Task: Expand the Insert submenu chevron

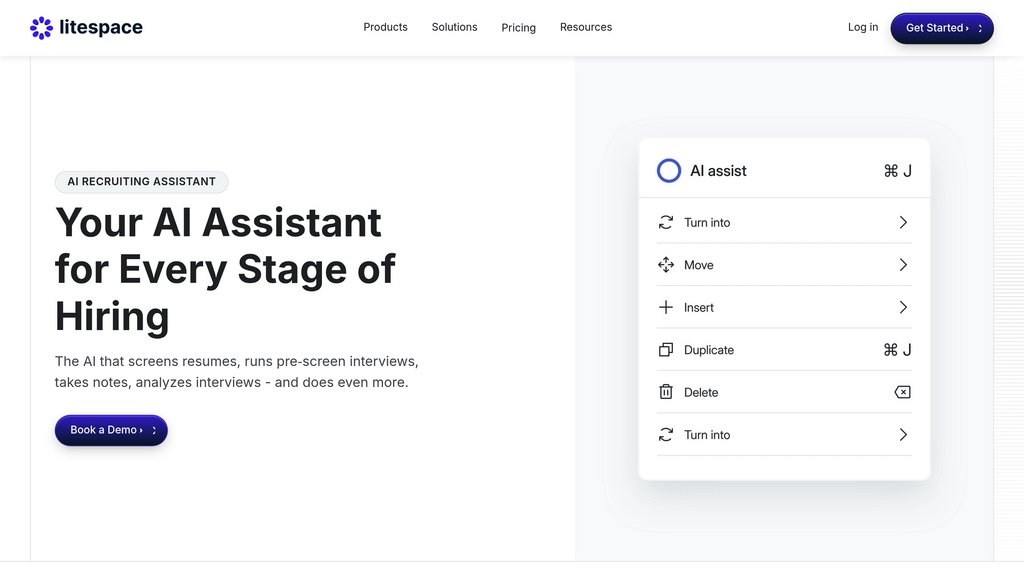Action: point(903,308)
